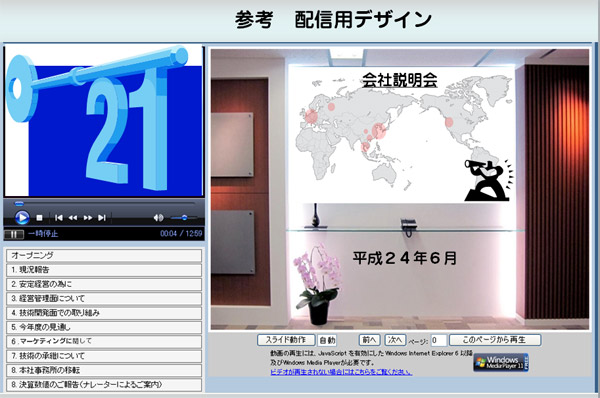Screen dimensions: 600x398
Task: Jump to chapter 8. 本社事務所の移転
Action: [x=104, y=370]
